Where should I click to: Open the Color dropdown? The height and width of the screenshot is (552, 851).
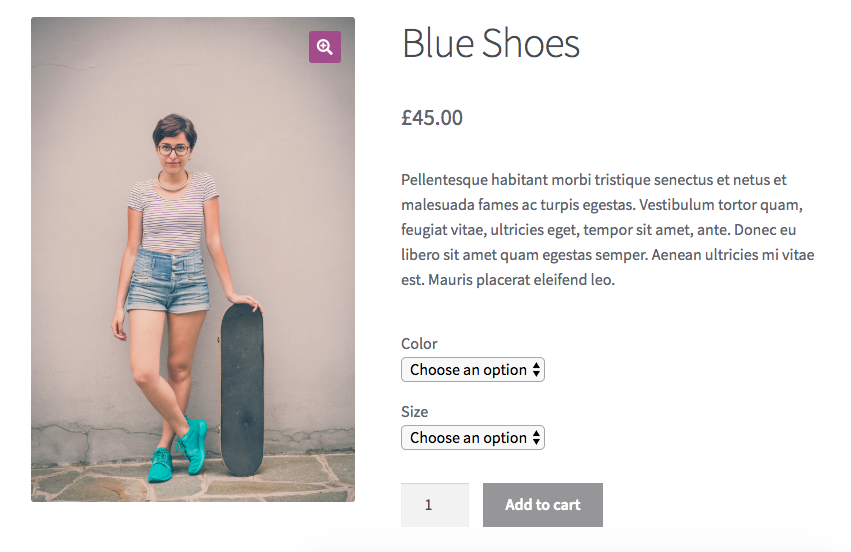(x=473, y=370)
